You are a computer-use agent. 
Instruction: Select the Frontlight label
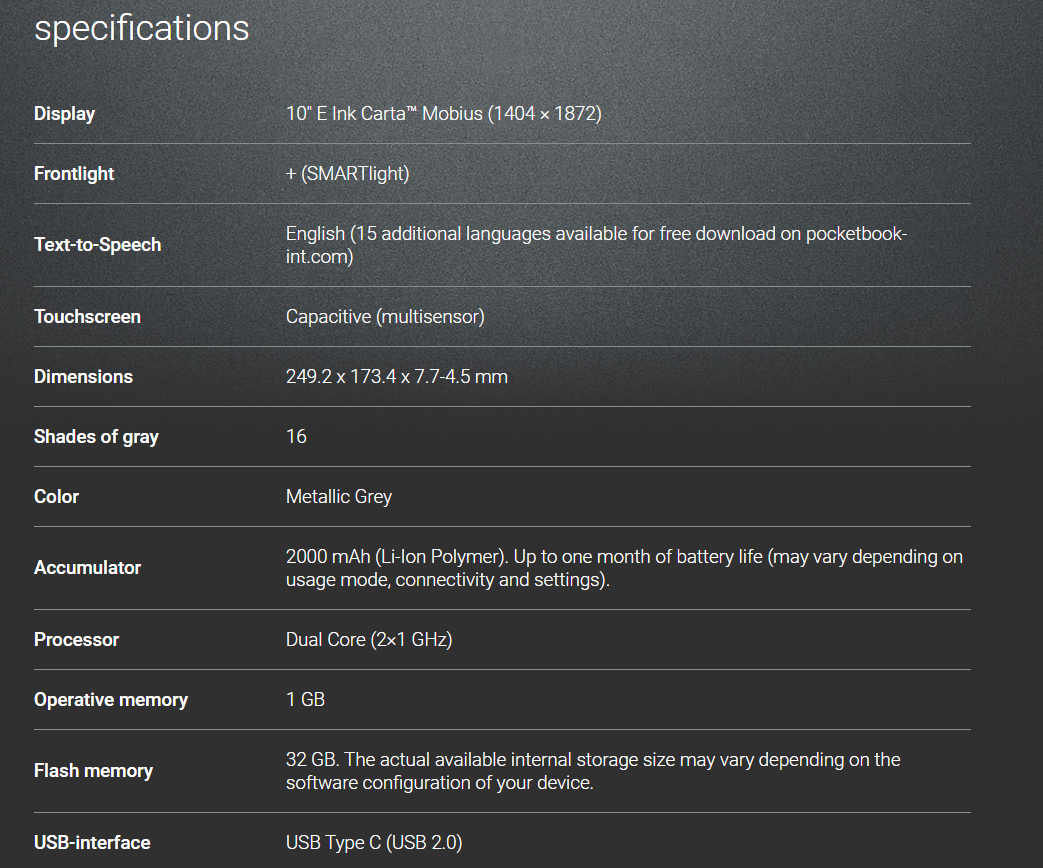(x=74, y=174)
